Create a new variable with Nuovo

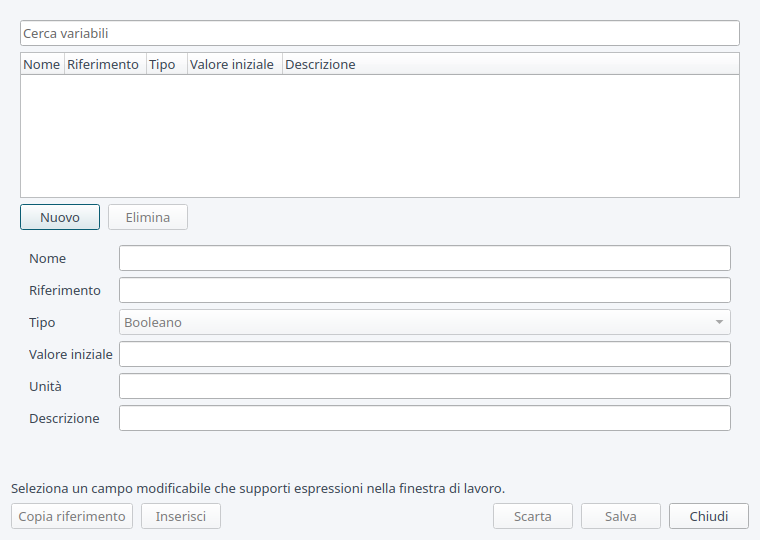pyautogui.click(x=60, y=217)
